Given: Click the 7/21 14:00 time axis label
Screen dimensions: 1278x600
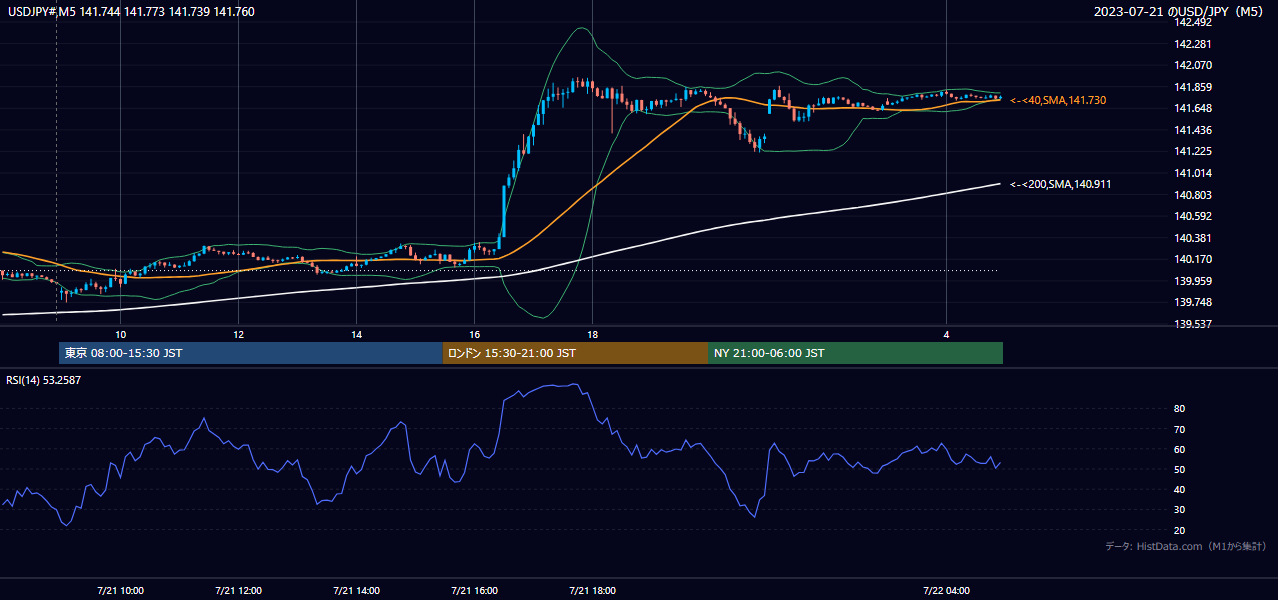Looking at the screenshot, I should pyautogui.click(x=356, y=590).
